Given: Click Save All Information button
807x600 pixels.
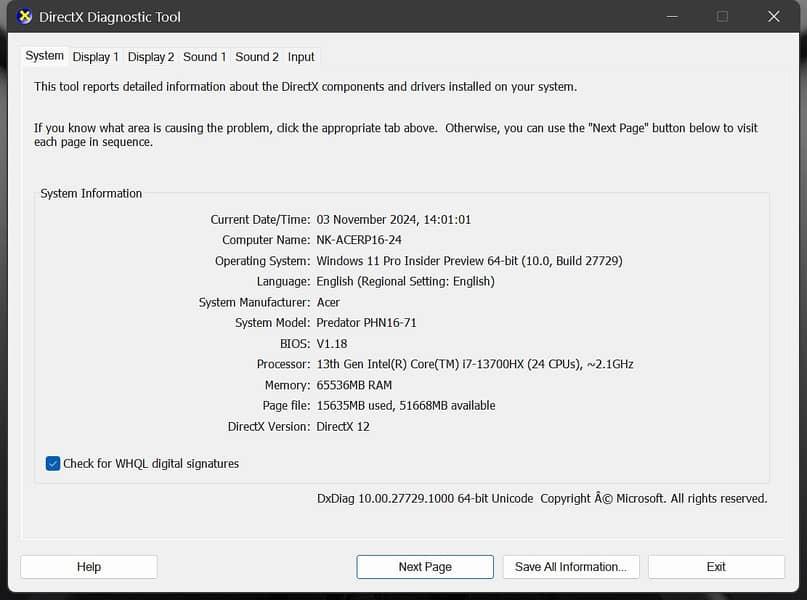Looking at the screenshot, I should pyautogui.click(x=571, y=567).
